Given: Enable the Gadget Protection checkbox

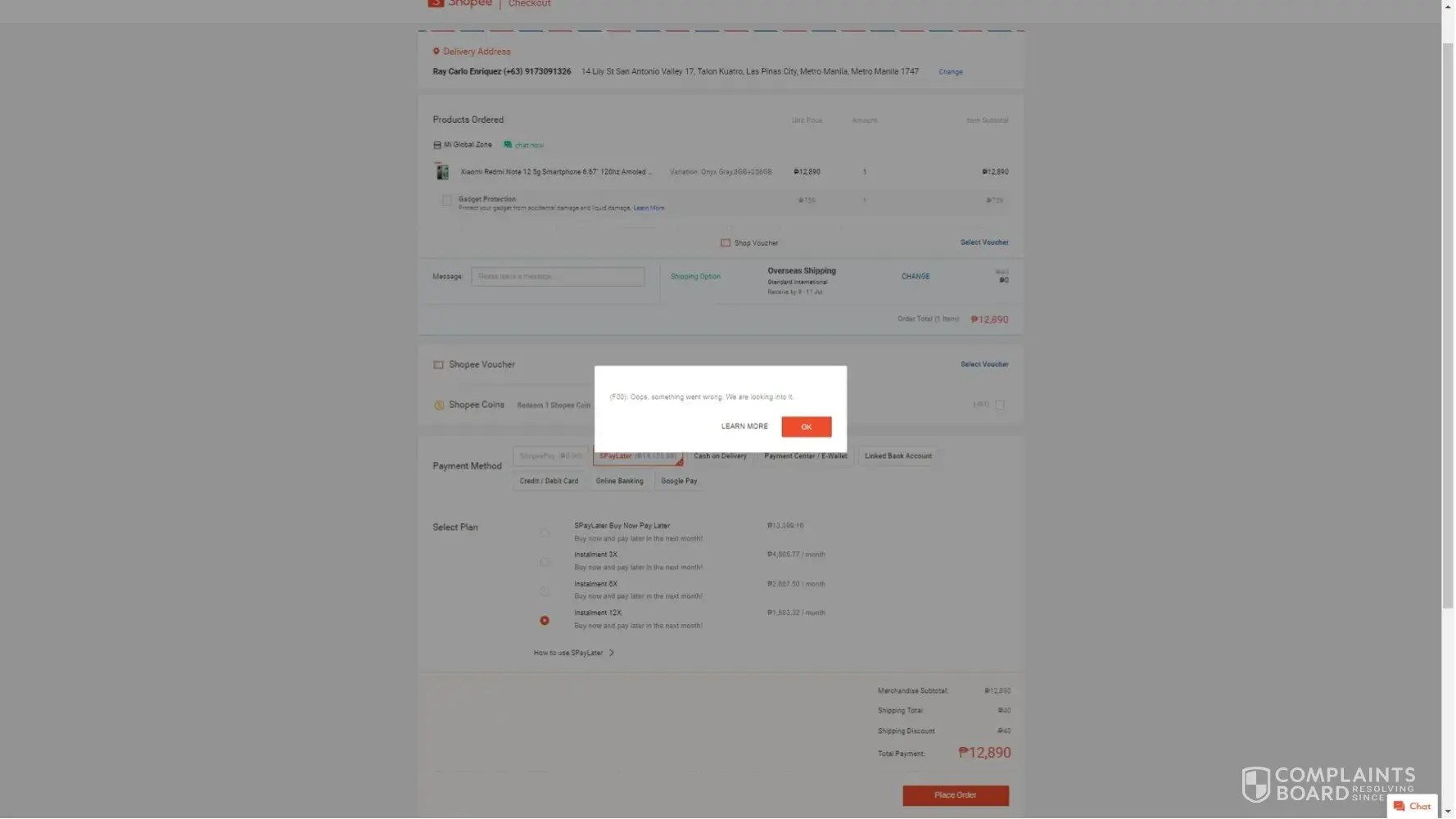Looking at the screenshot, I should tap(447, 201).
